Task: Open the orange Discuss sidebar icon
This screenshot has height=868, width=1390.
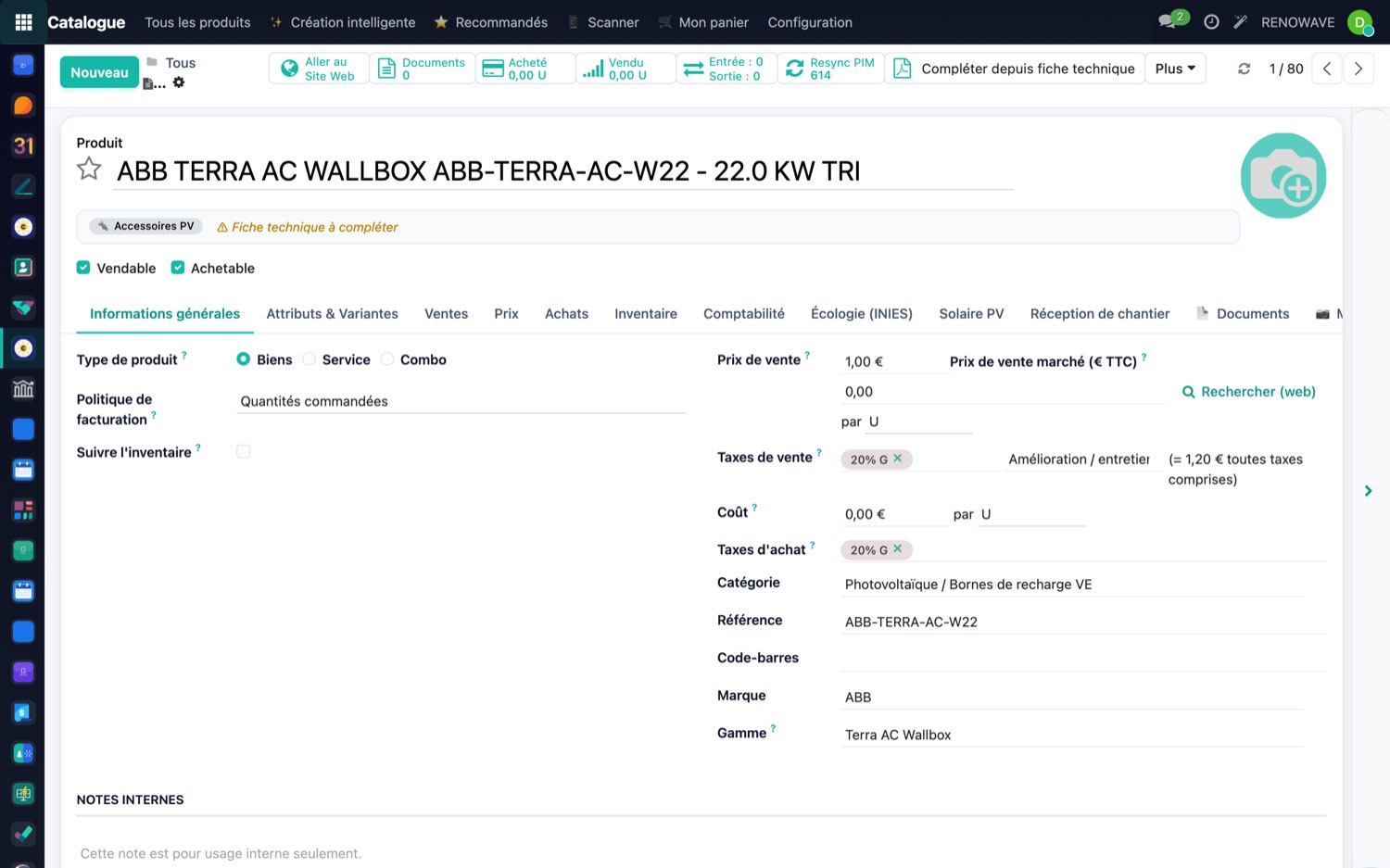Action: click(x=23, y=106)
